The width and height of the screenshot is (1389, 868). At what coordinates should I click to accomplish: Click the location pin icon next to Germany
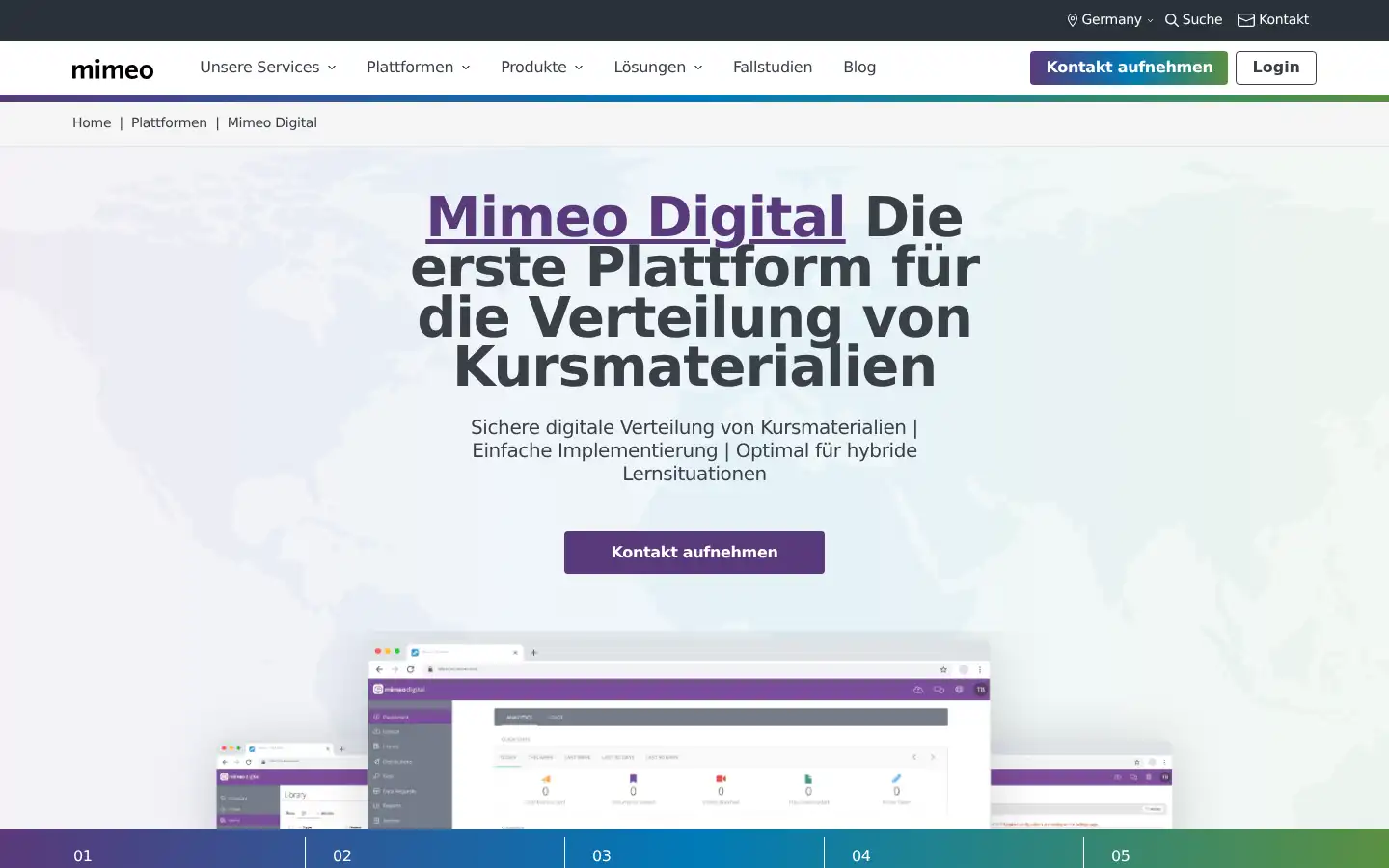tap(1072, 20)
